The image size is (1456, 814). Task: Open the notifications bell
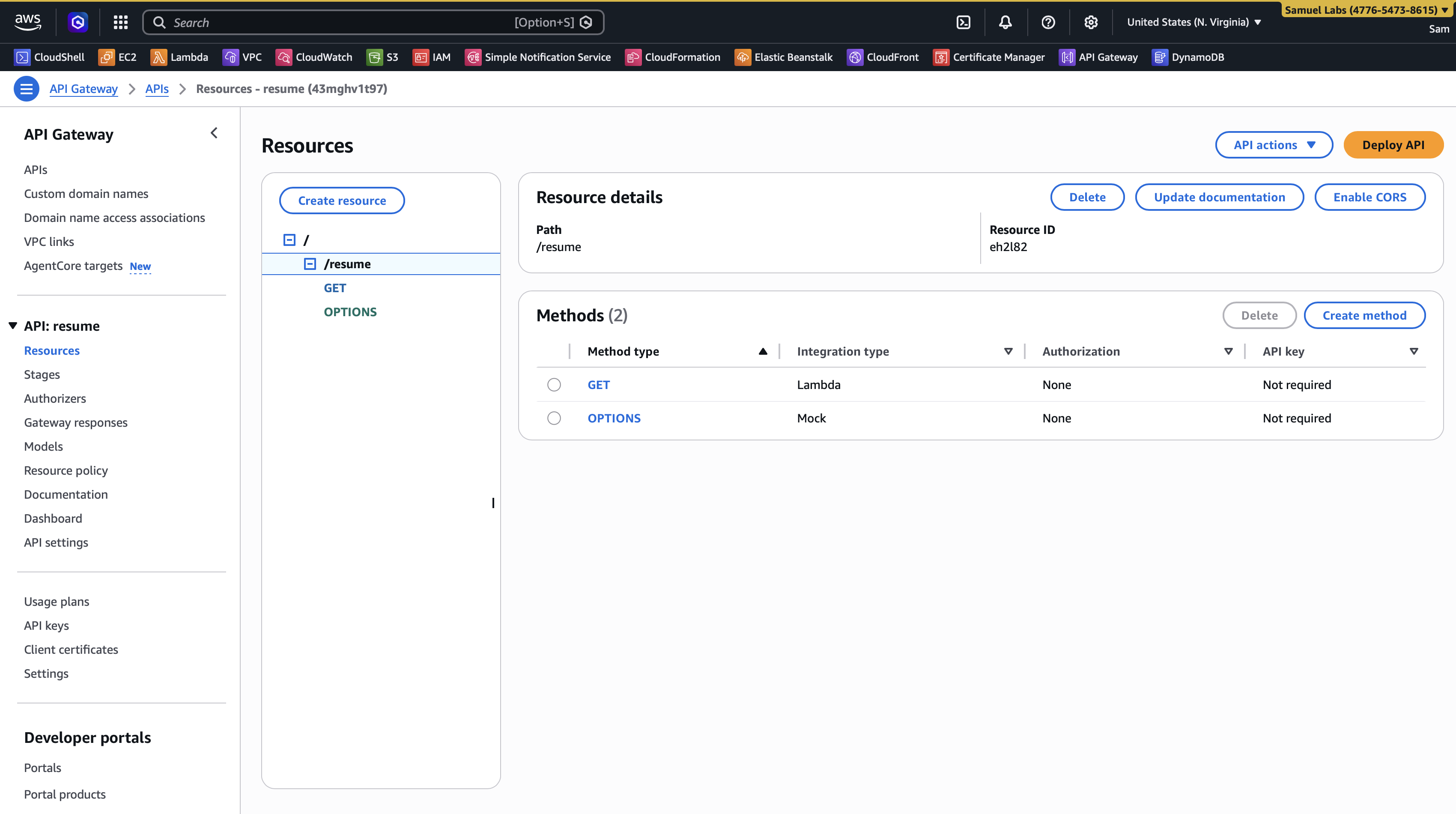1005,22
